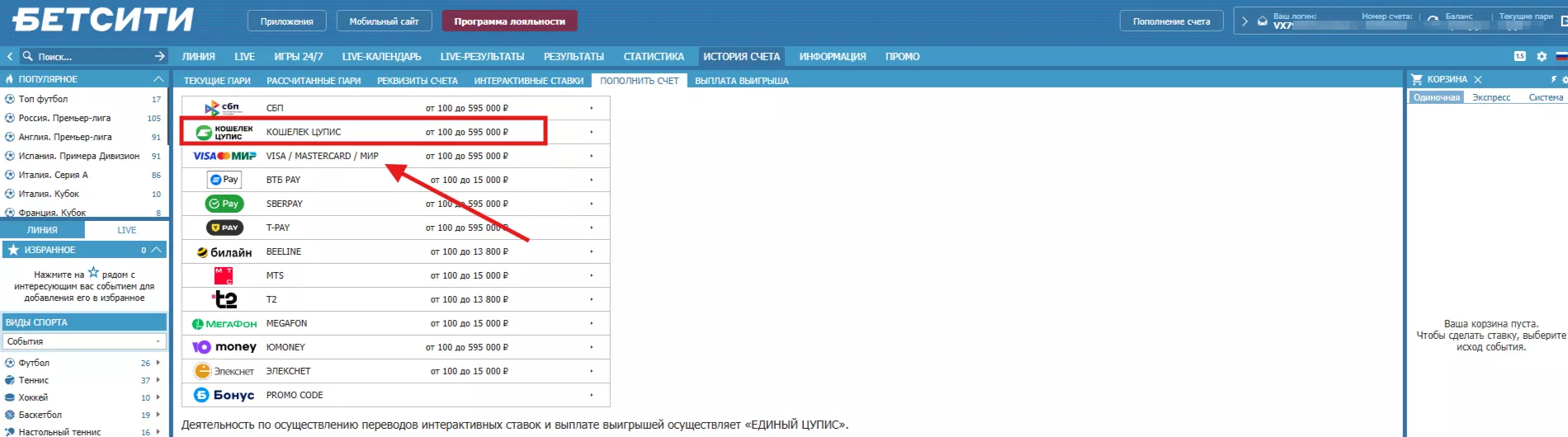Open the ПРОМО menu item
1568x437 pixels.
(902, 57)
